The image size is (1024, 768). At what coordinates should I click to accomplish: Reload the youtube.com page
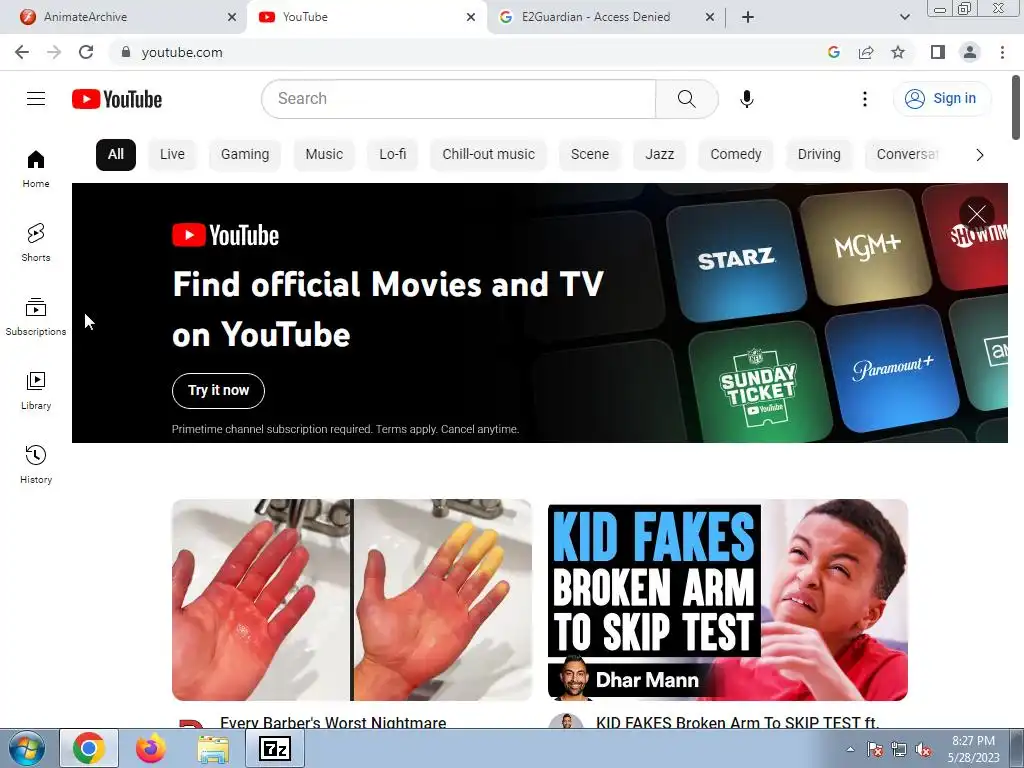pyautogui.click(x=86, y=52)
